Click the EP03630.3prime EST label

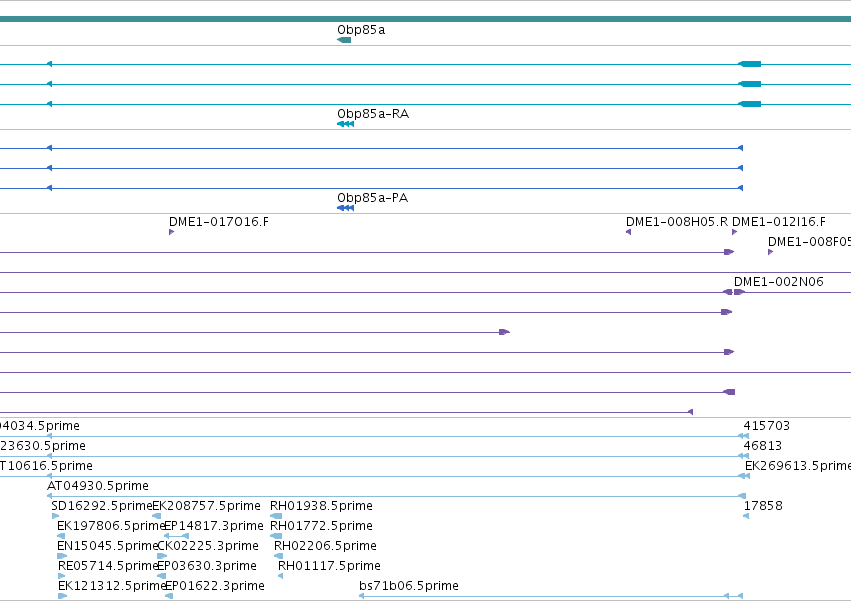tap(207, 566)
